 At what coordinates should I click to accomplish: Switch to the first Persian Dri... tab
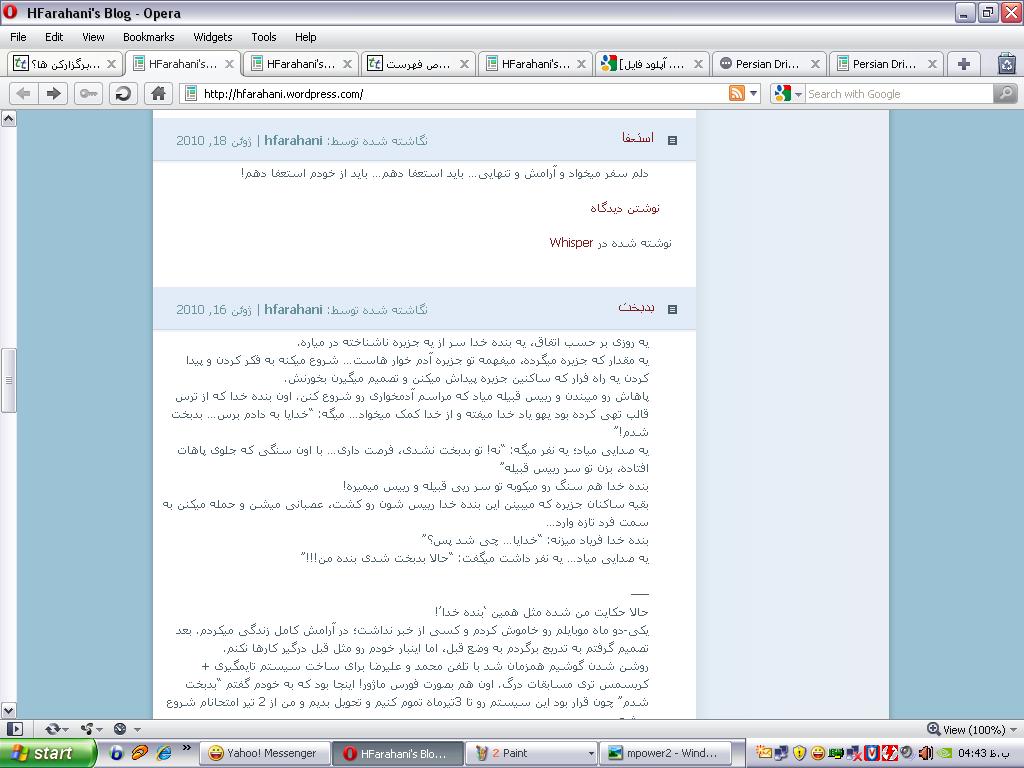coord(767,63)
